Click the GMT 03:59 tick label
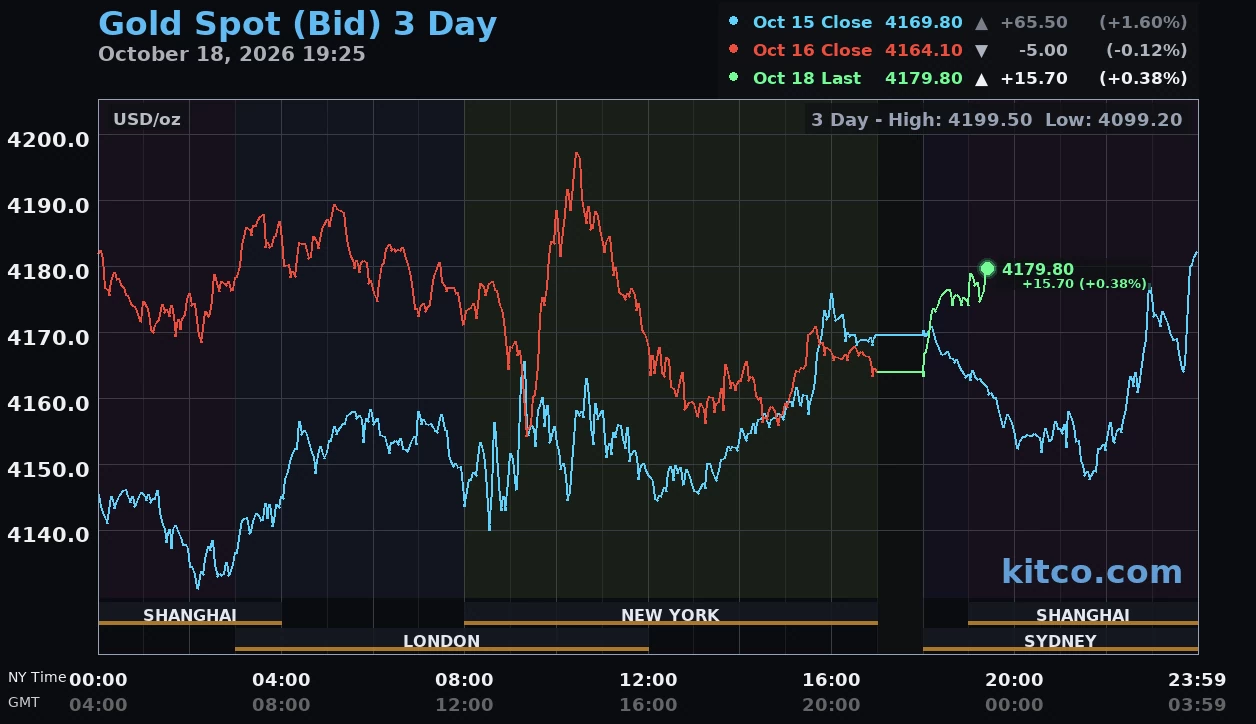The width and height of the screenshot is (1256, 724). pos(1197,704)
